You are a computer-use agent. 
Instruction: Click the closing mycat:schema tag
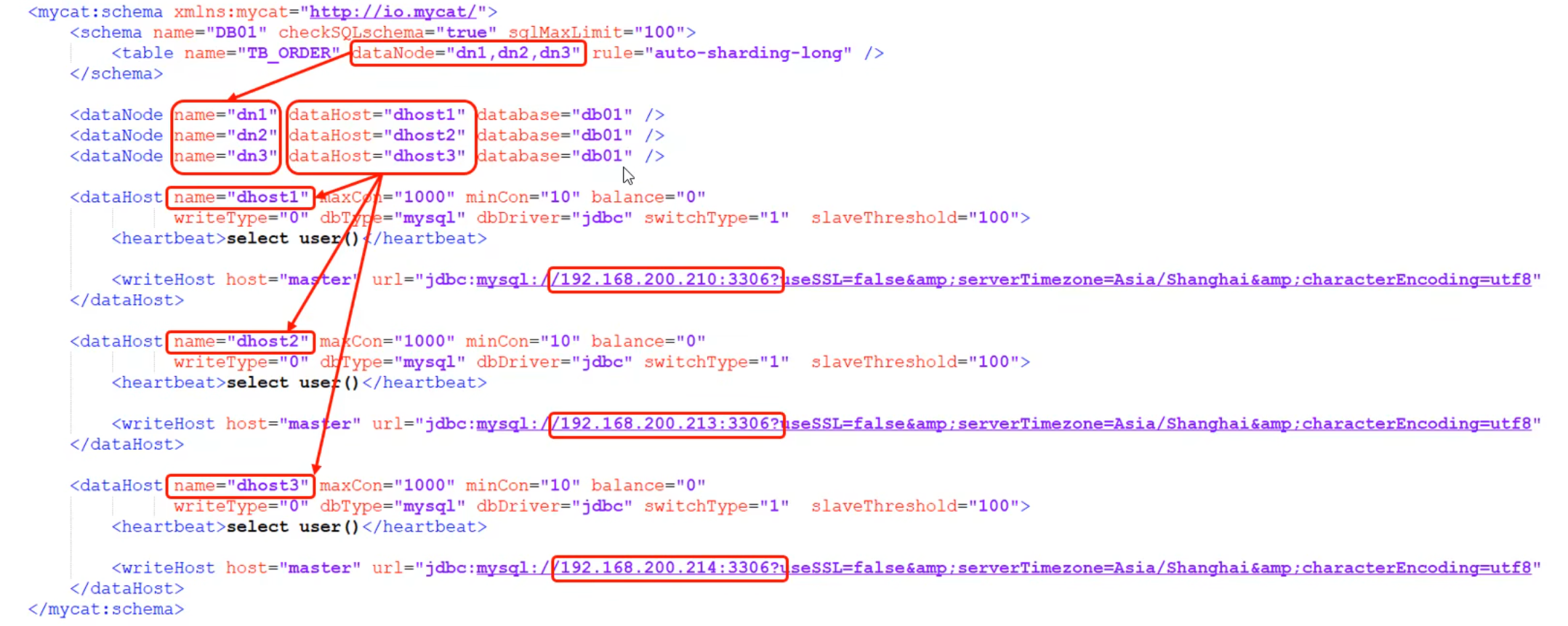106,609
